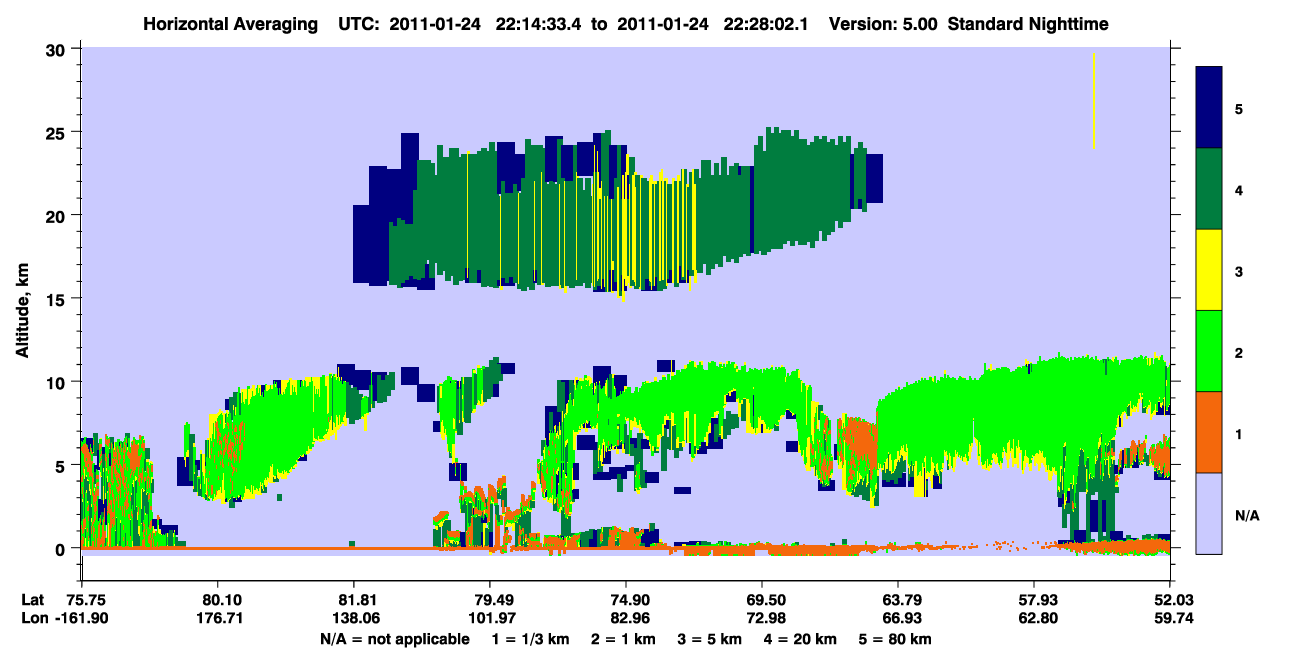Image resolution: width=1300 pixels, height=667 pixels.
Task: Click the latitude value 75.75
Action: click(85, 599)
